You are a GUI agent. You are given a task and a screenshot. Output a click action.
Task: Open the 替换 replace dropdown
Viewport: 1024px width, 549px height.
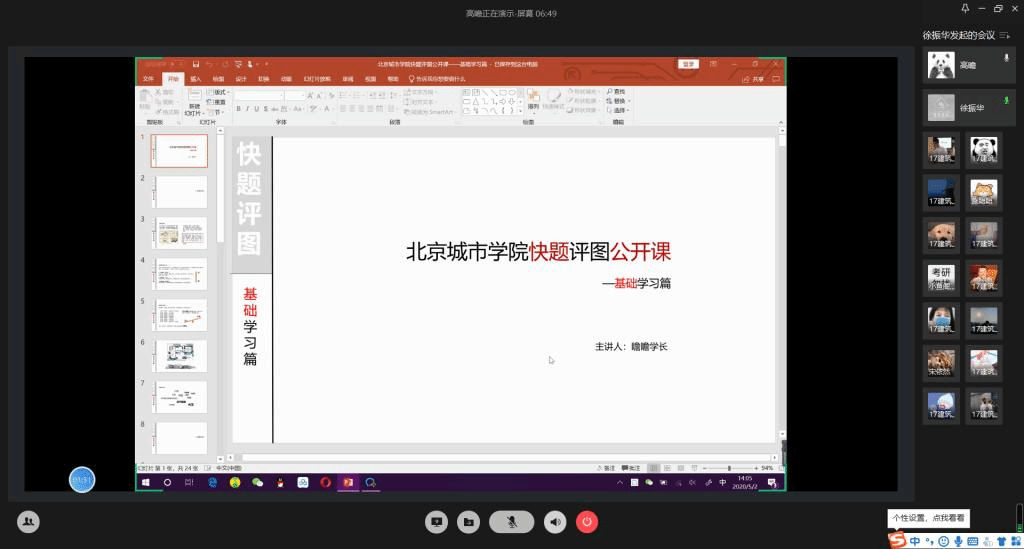(618, 101)
